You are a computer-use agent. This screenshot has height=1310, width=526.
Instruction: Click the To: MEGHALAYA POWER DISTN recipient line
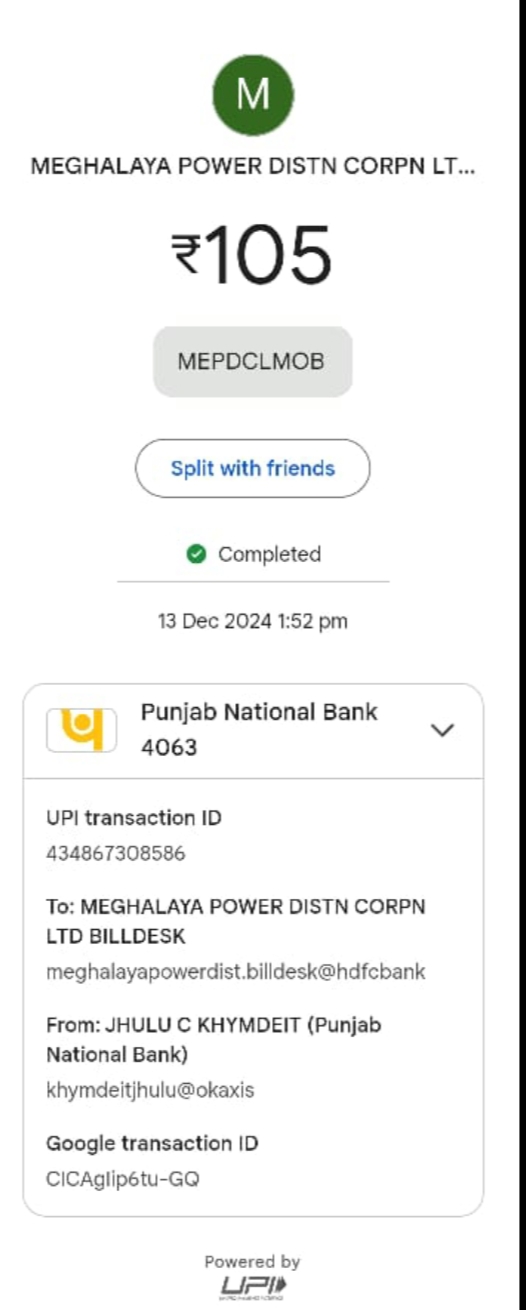coord(236,921)
